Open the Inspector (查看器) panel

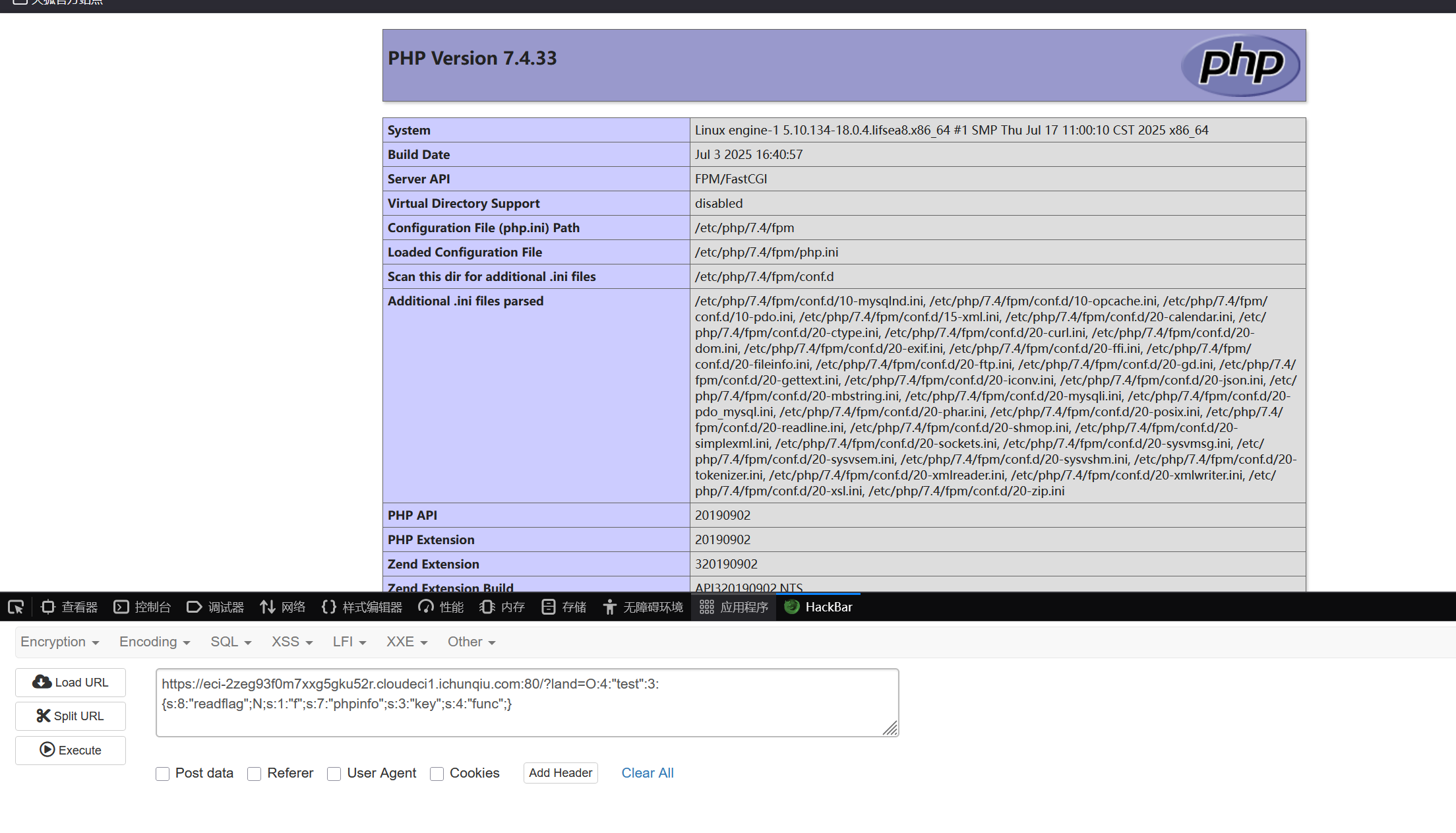click(69, 607)
